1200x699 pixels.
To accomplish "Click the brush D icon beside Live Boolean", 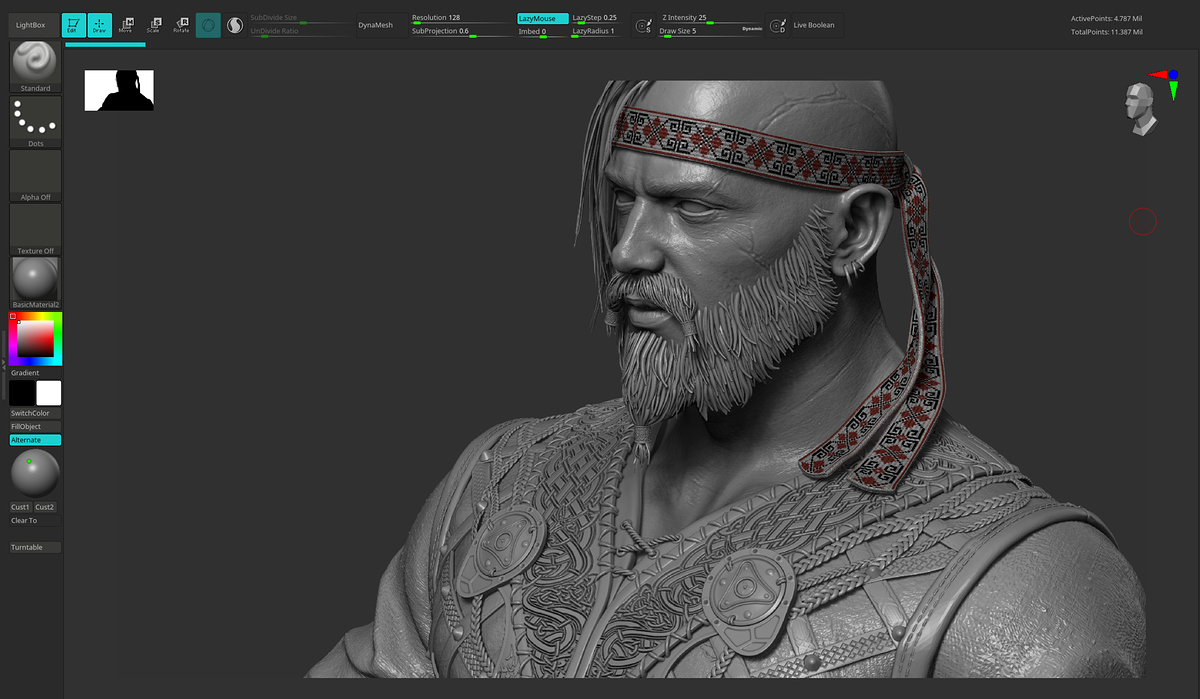I will pyautogui.click(x=777, y=25).
